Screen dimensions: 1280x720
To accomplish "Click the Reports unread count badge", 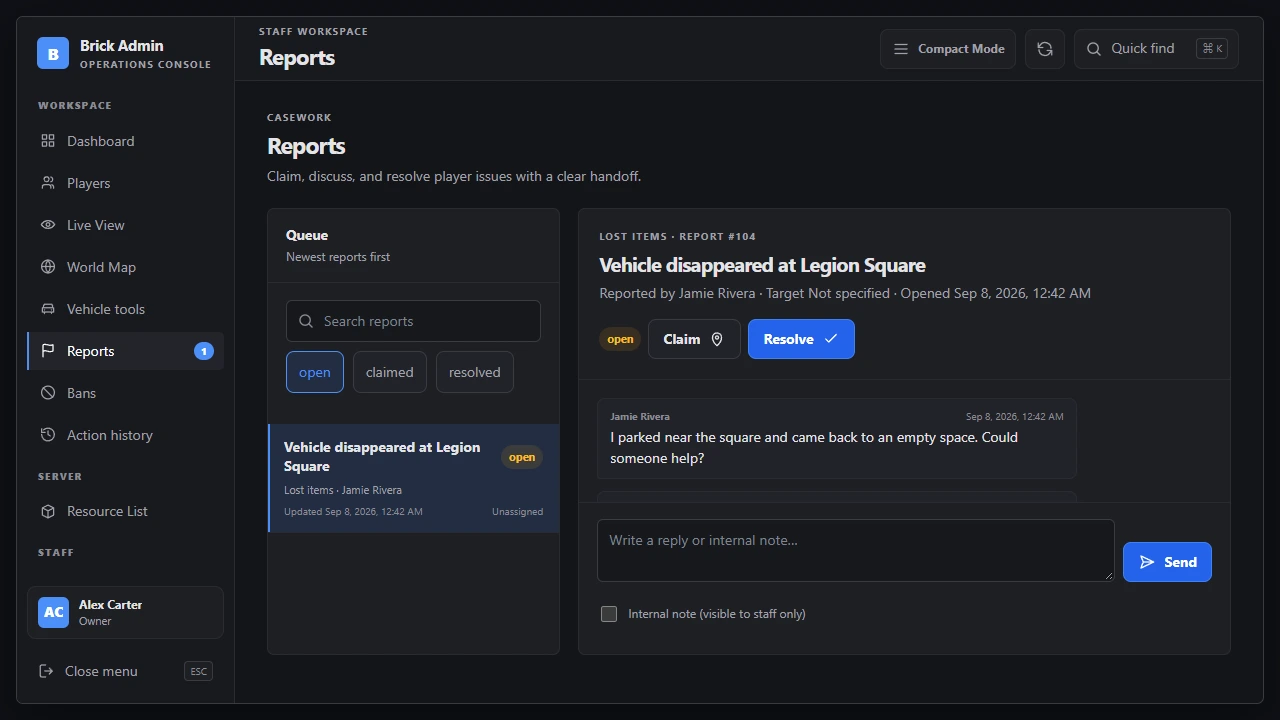I will pos(204,351).
